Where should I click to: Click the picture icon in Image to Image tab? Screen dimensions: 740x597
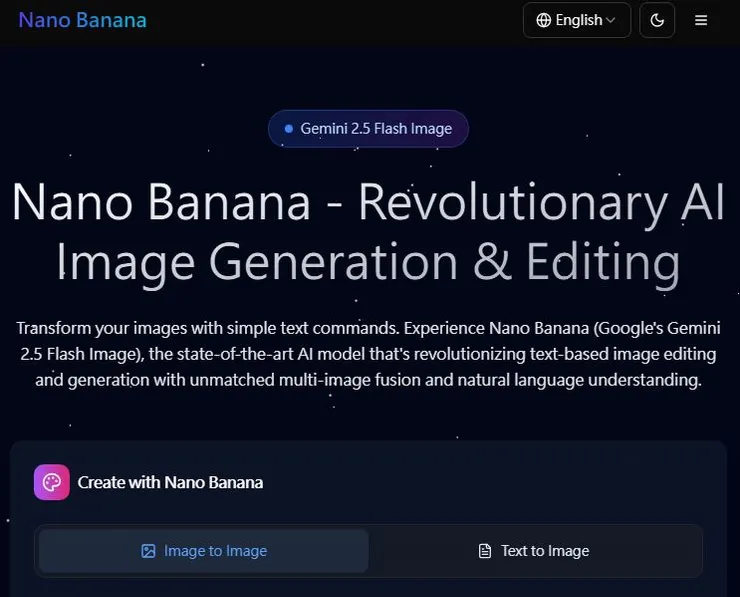(148, 551)
